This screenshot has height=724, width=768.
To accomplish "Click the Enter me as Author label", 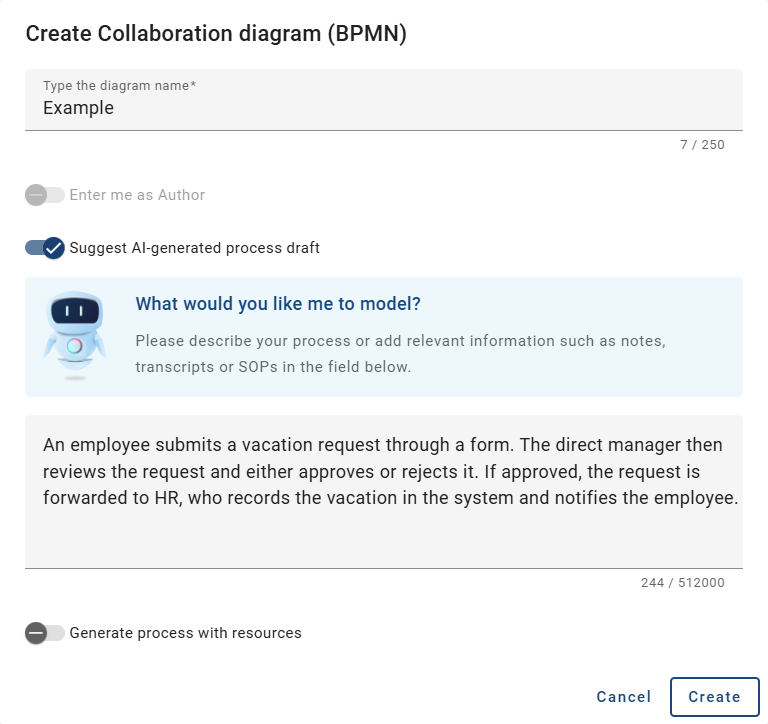I will pos(137,195).
